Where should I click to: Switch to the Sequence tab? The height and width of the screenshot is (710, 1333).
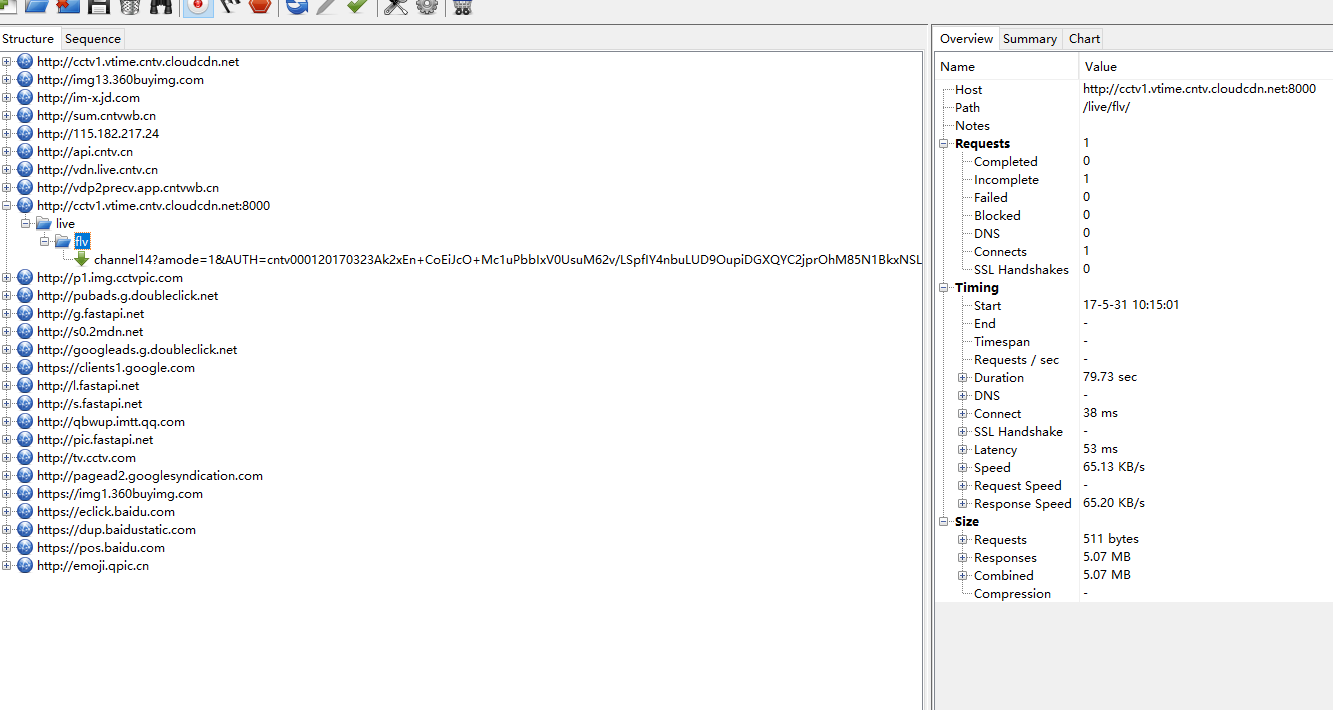(93, 39)
